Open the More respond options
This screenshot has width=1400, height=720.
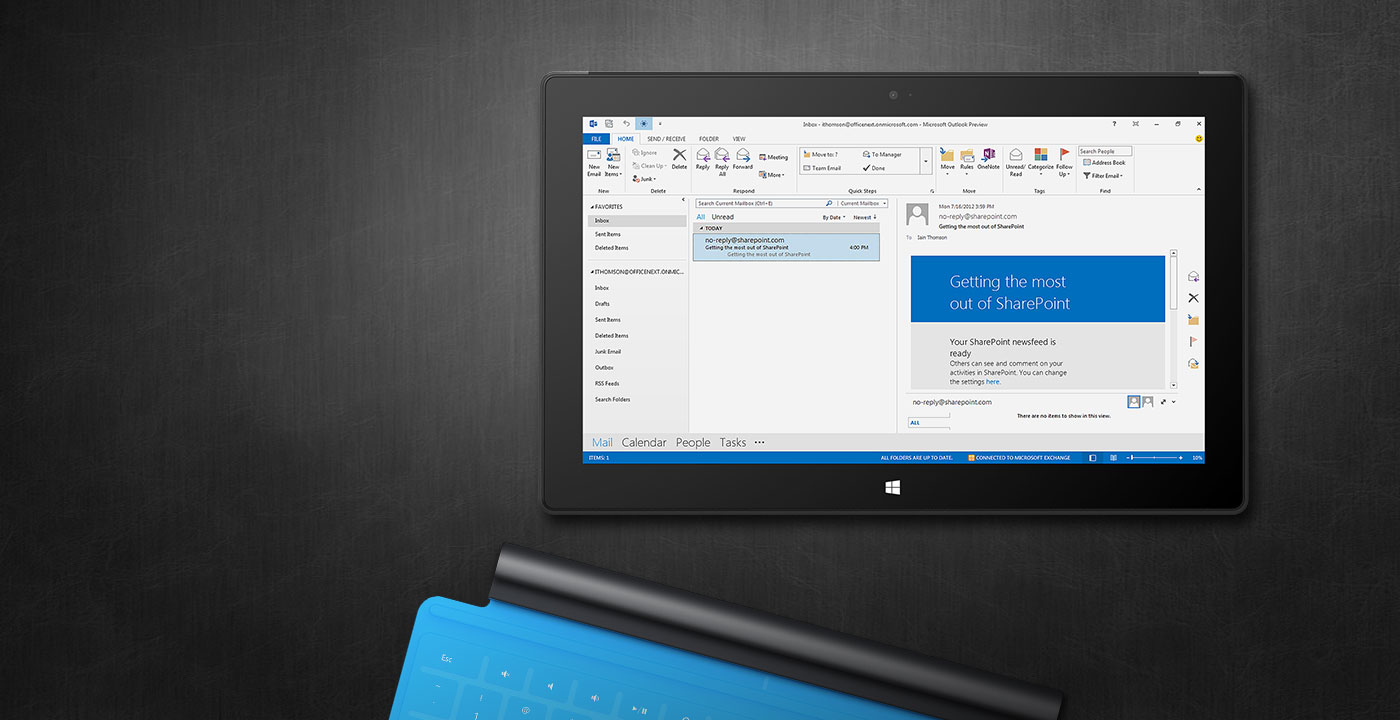[772, 174]
